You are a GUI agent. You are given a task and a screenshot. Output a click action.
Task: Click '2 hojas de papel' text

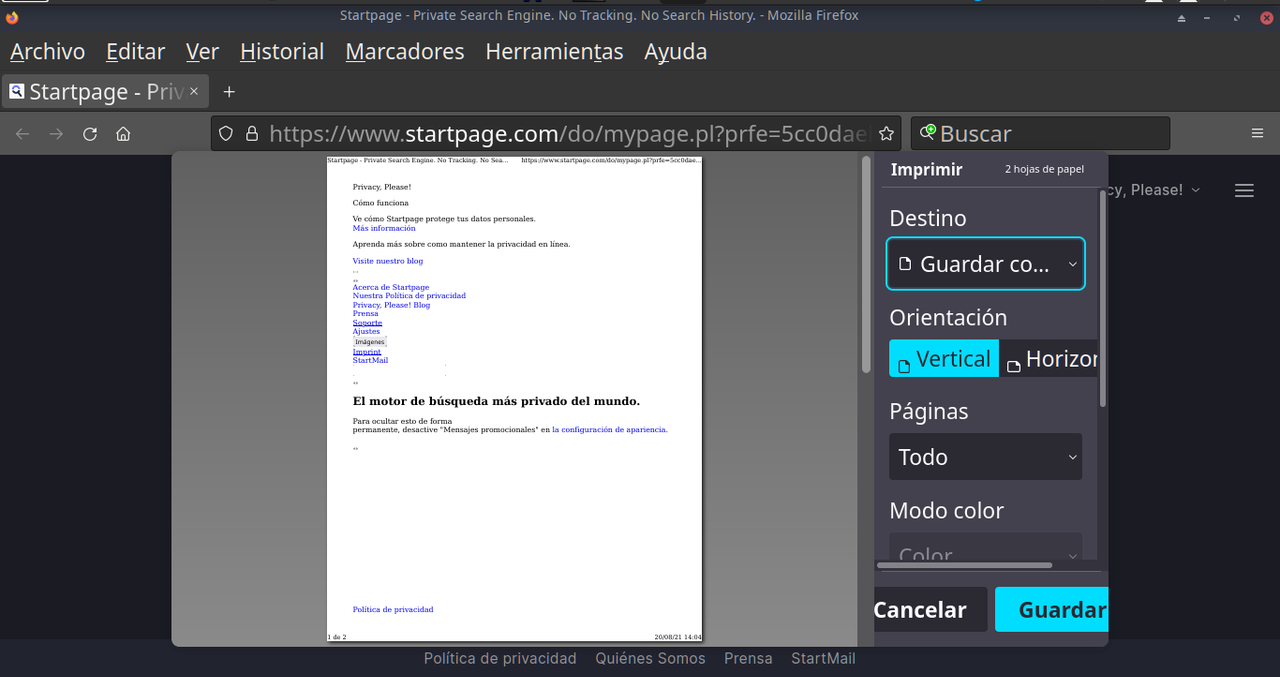(x=1044, y=169)
